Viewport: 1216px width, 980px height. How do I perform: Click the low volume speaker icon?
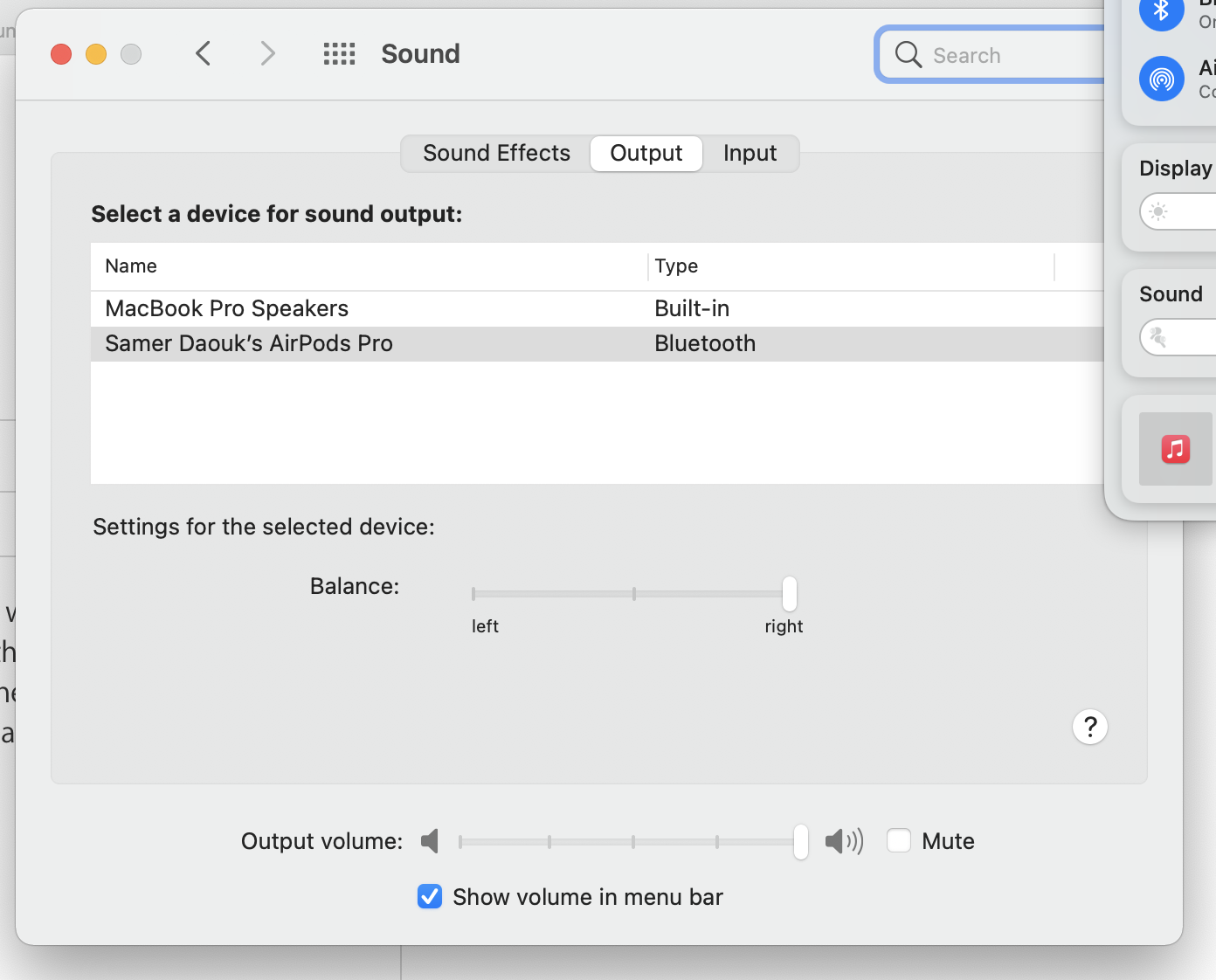[430, 841]
